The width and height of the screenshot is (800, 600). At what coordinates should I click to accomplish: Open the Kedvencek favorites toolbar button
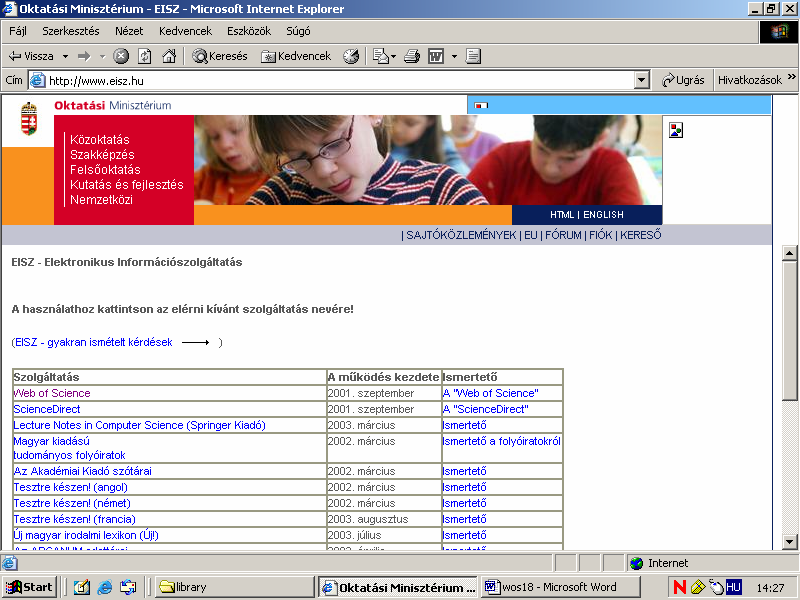coord(296,56)
